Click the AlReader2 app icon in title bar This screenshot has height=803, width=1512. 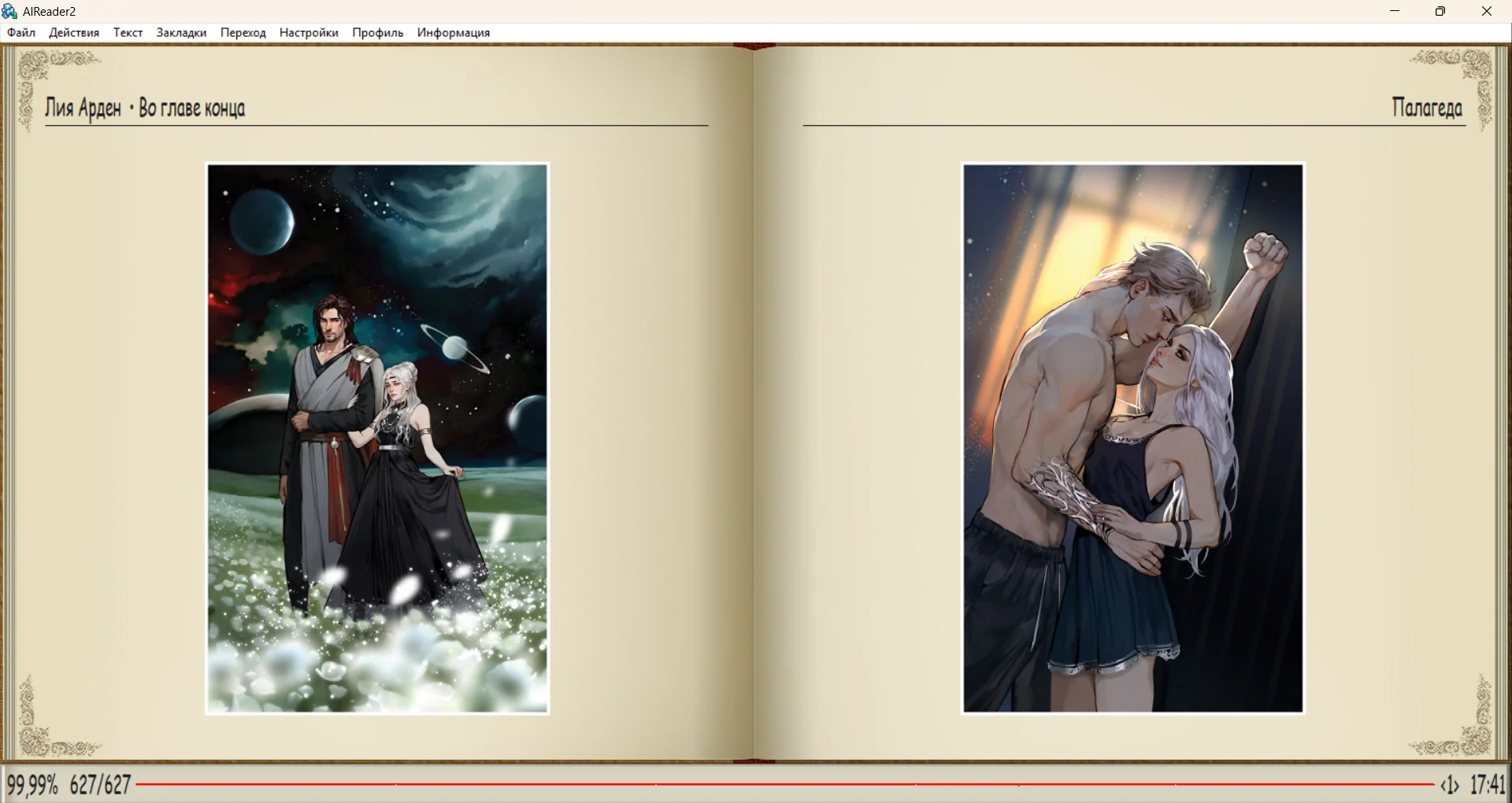click(10, 11)
